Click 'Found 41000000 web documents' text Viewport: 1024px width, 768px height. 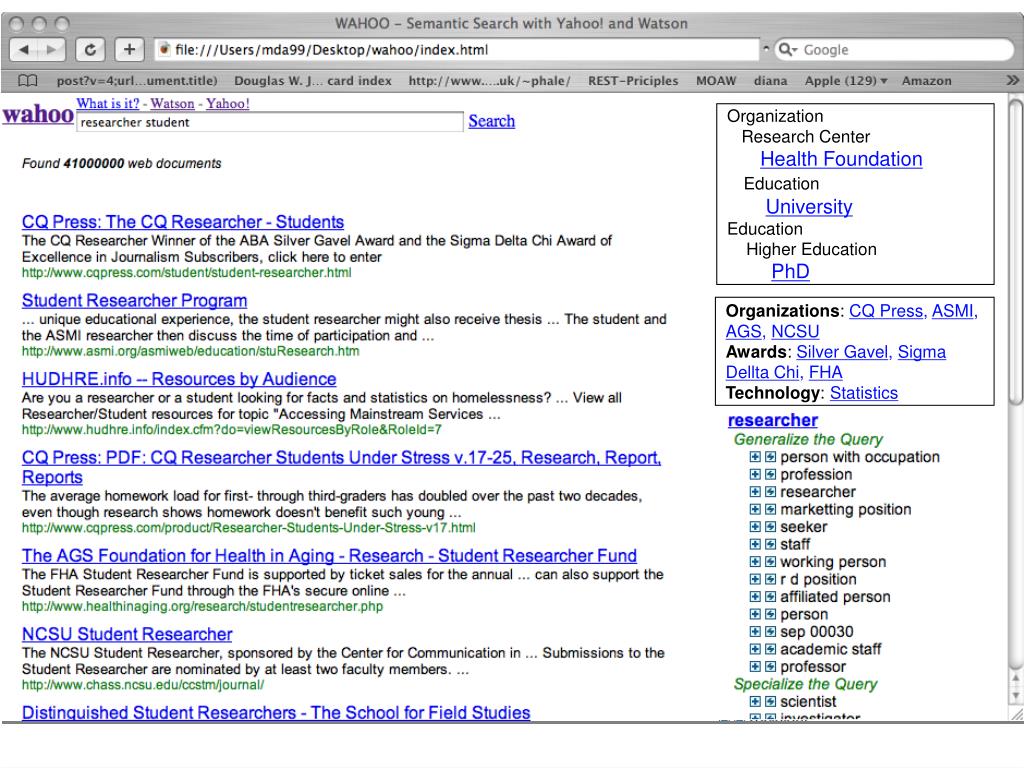pyautogui.click(x=121, y=163)
